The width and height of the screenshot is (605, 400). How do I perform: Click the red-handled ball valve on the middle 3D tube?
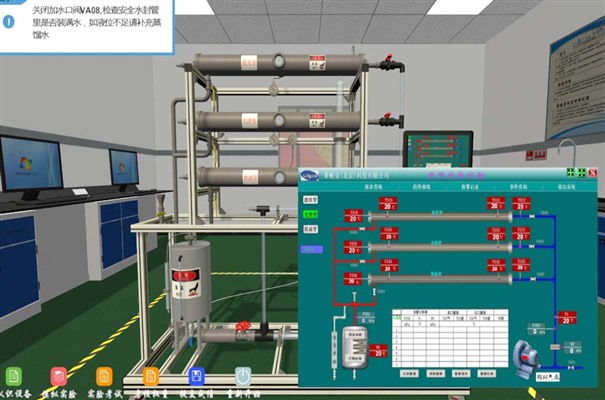(390, 120)
